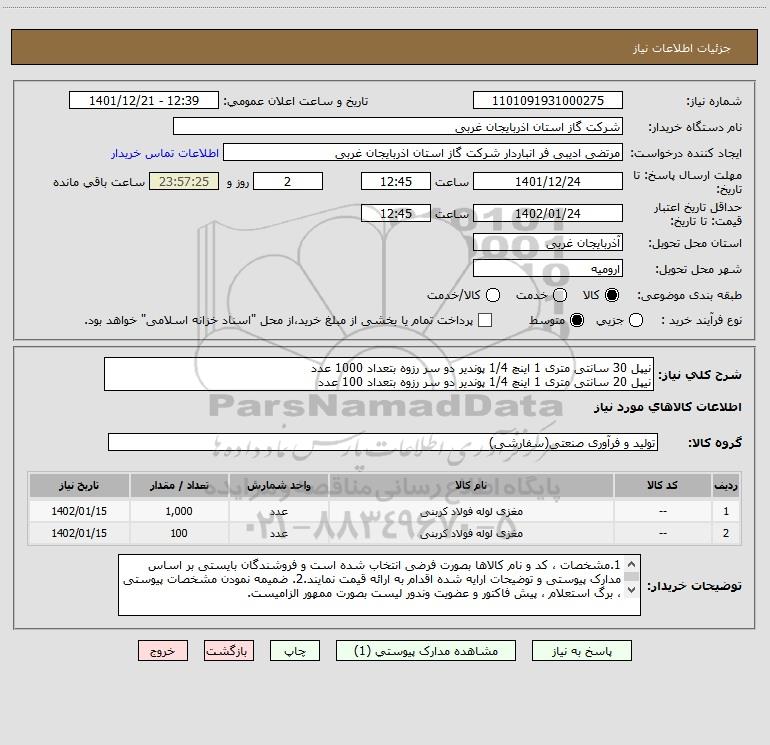770x745 pixels.
Task: Select row 2 item name مغزی لوله فولاد کربنی
Action: tap(470, 533)
